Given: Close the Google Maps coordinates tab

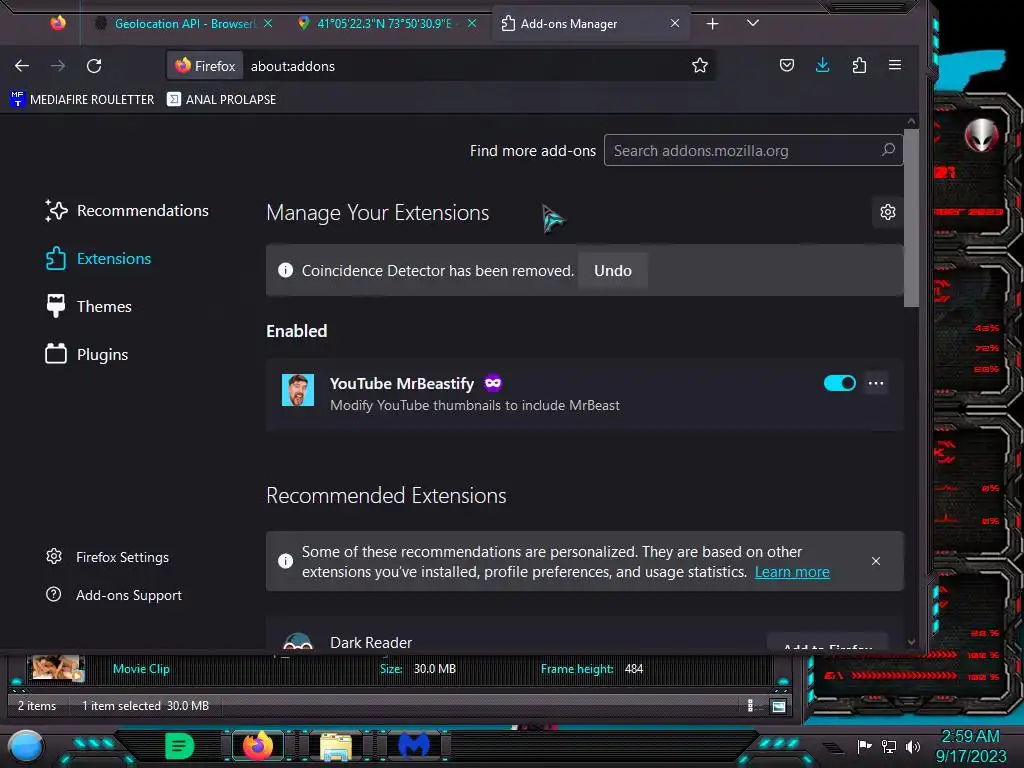Looking at the screenshot, I should (472, 24).
